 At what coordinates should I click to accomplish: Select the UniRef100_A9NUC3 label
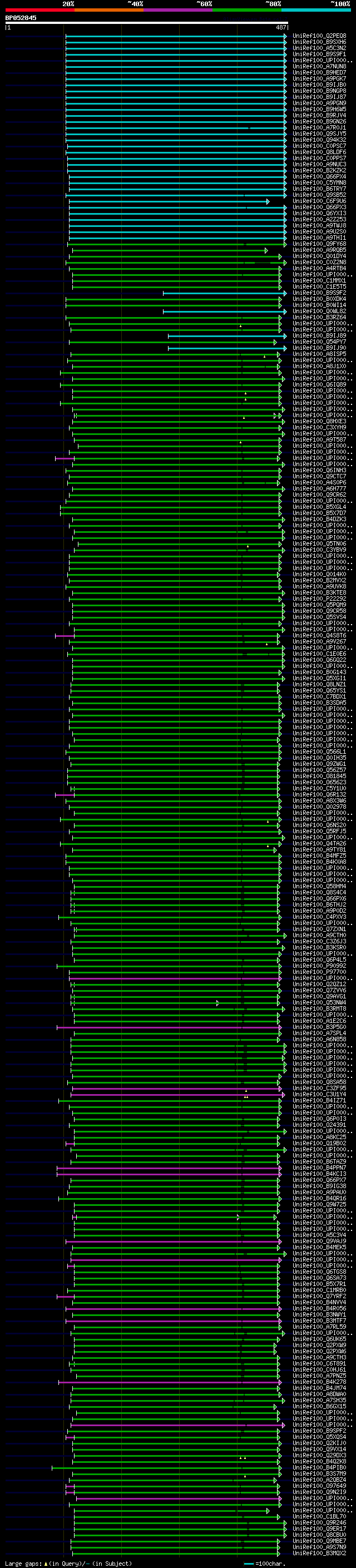pos(319,164)
